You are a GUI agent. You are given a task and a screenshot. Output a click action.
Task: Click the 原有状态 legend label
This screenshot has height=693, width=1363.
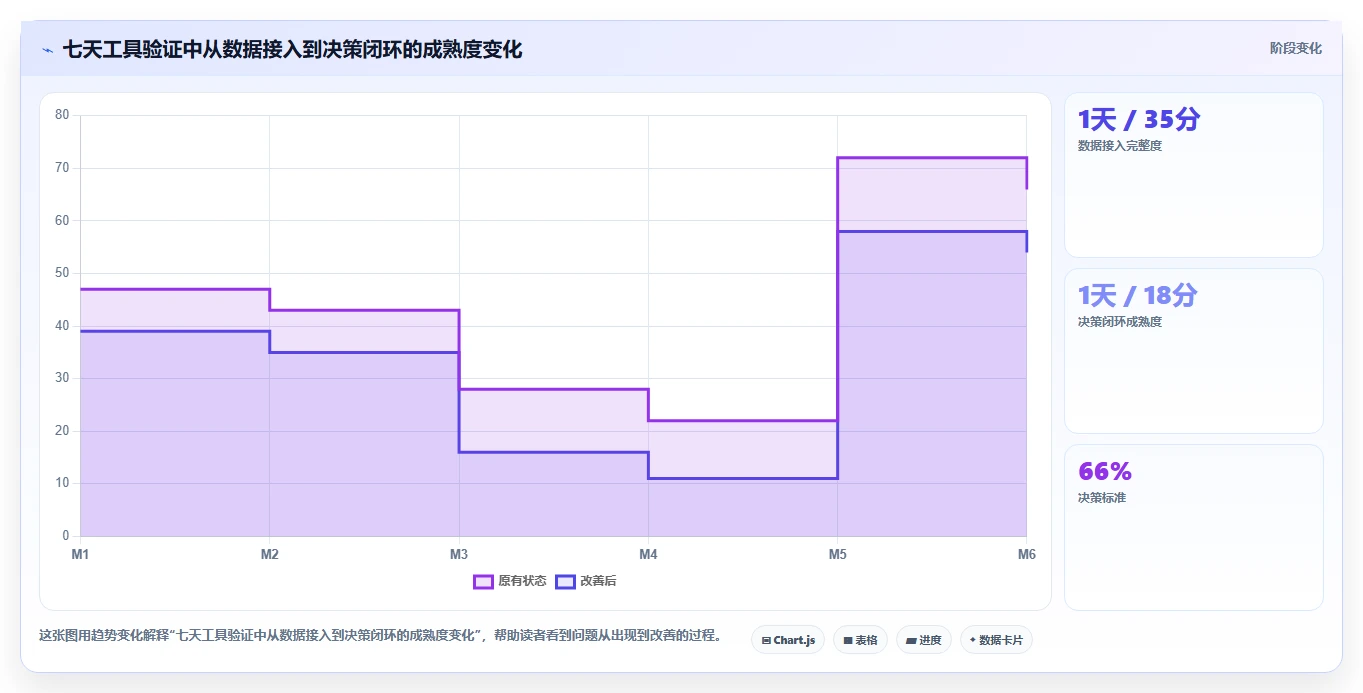coord(522,581)
